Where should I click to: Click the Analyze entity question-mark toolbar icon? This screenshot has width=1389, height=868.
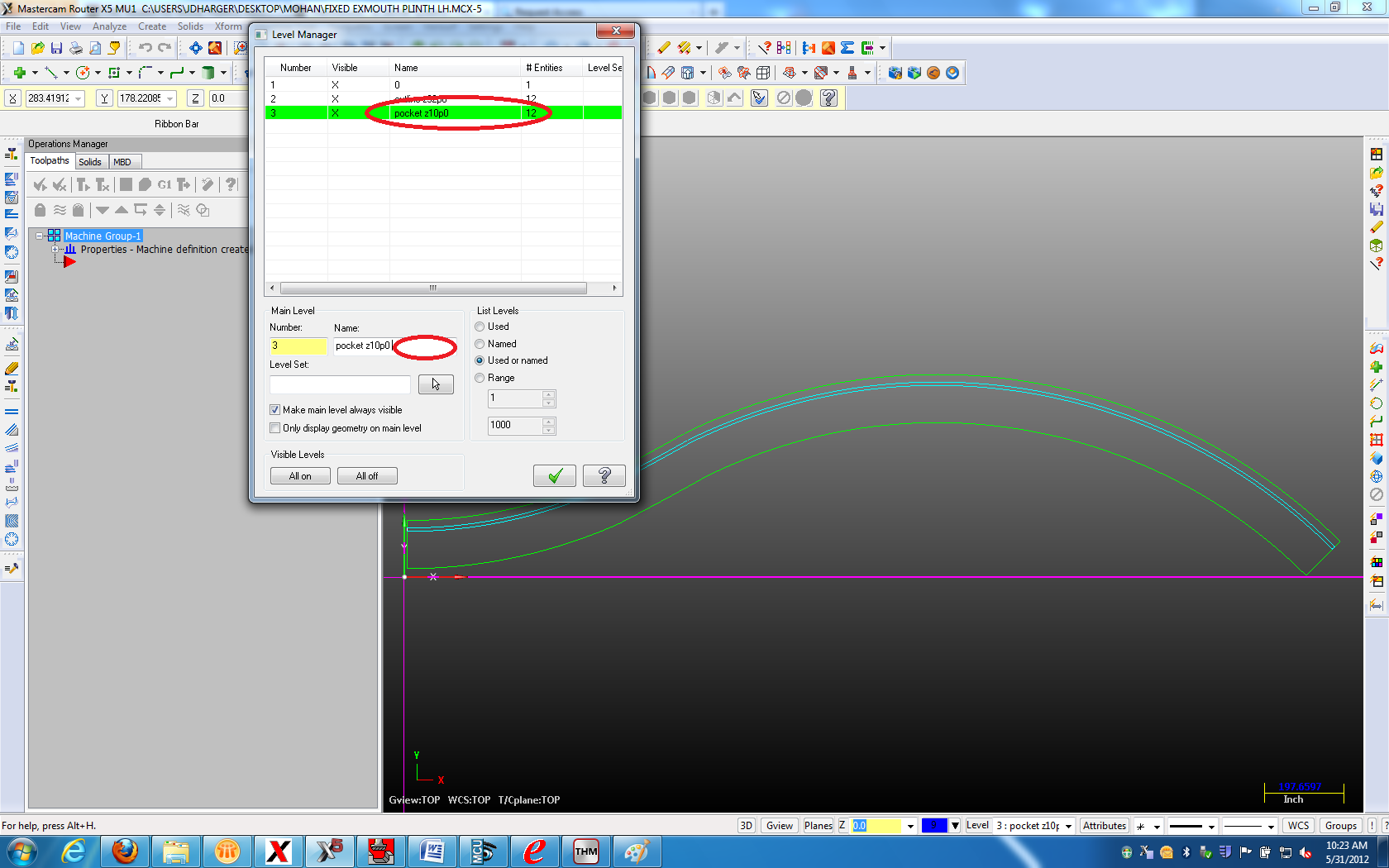tap(764, 48)
